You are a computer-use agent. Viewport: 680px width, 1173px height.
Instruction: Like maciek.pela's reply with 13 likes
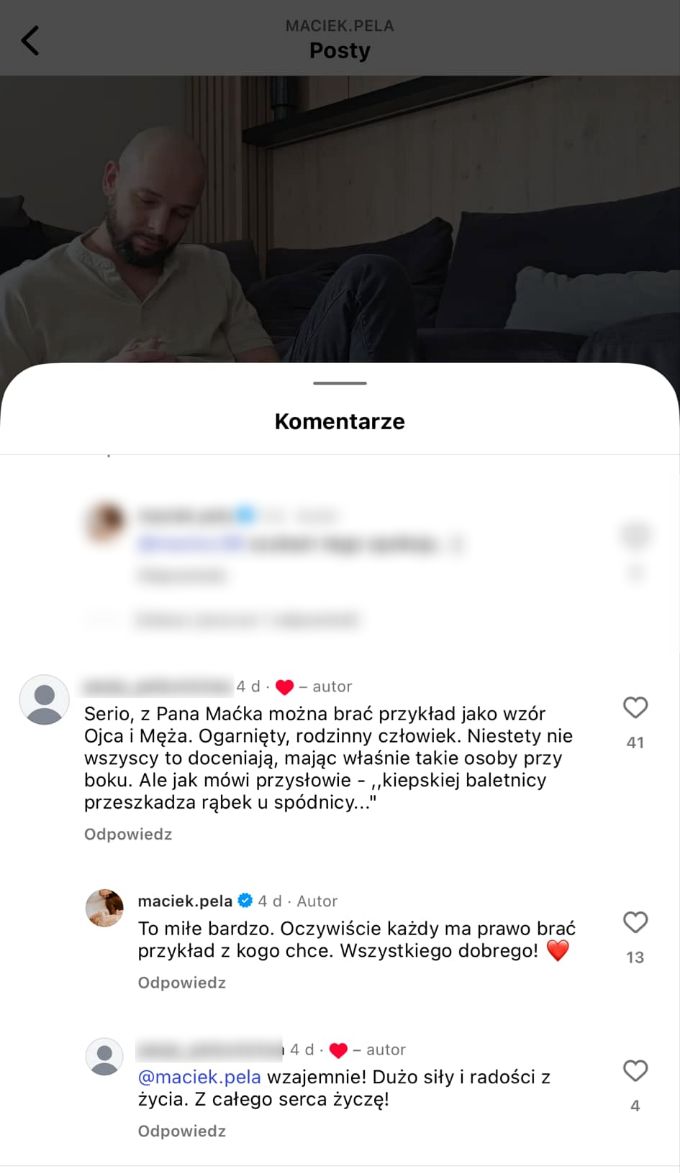635,922
